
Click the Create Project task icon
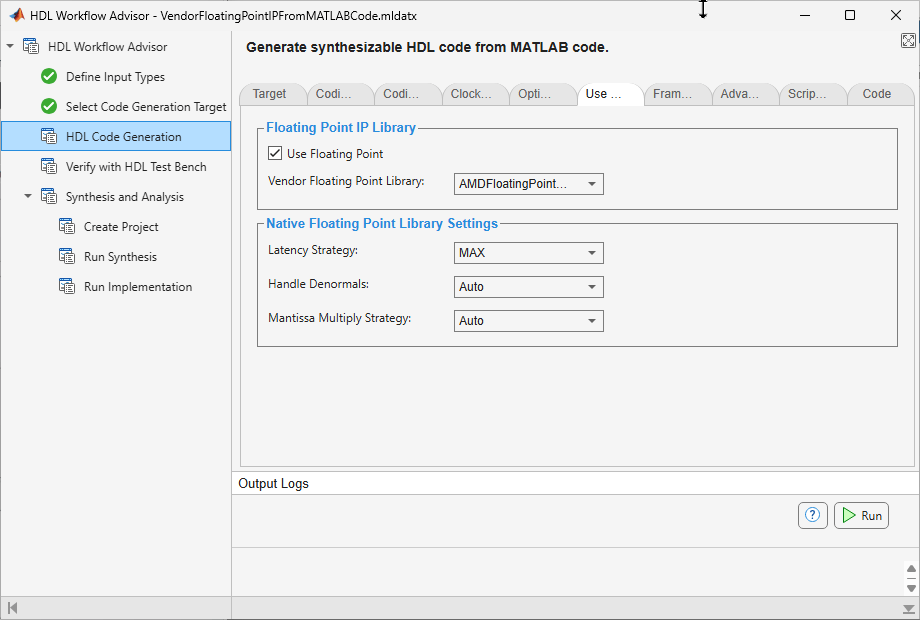click(x=67, y=226)
